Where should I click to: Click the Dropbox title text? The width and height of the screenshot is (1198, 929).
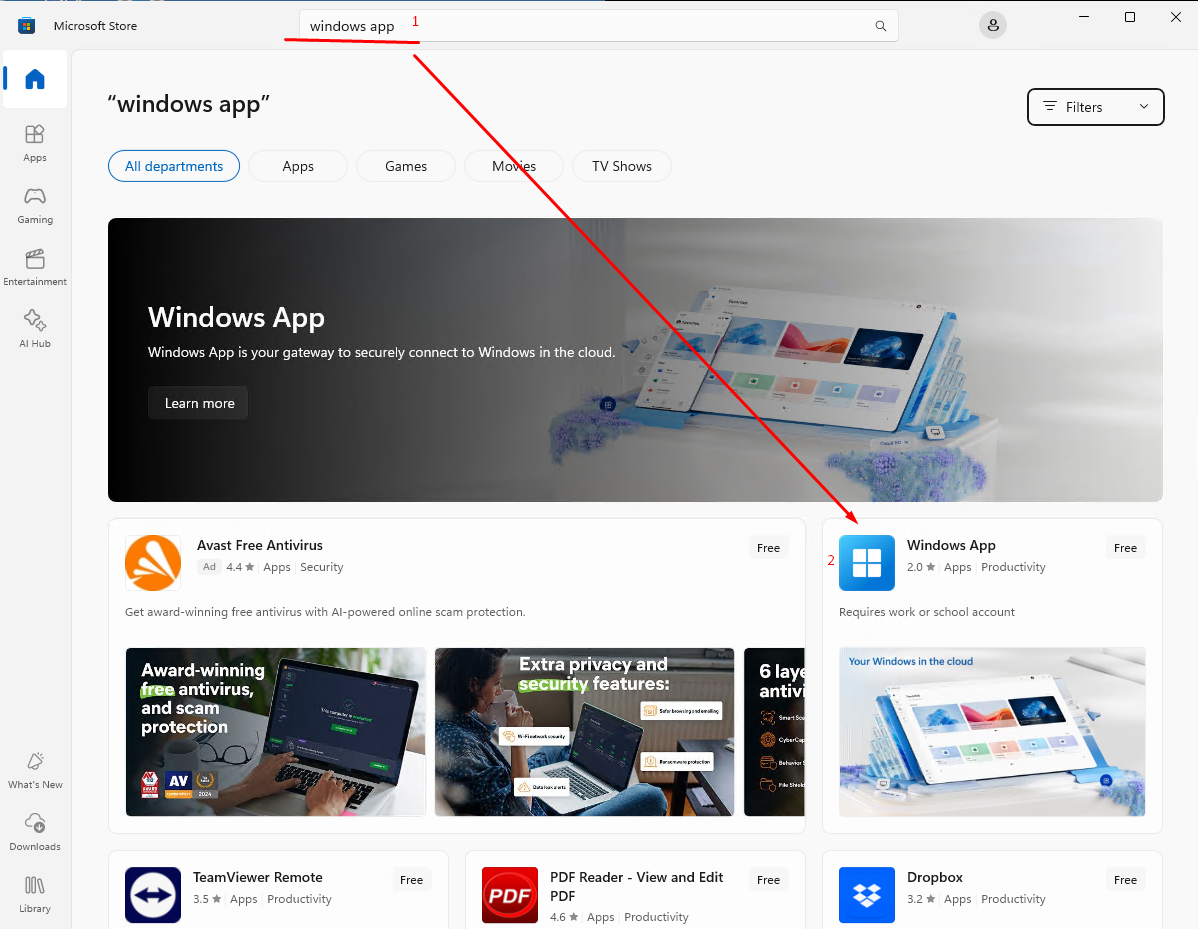[934, 877]
